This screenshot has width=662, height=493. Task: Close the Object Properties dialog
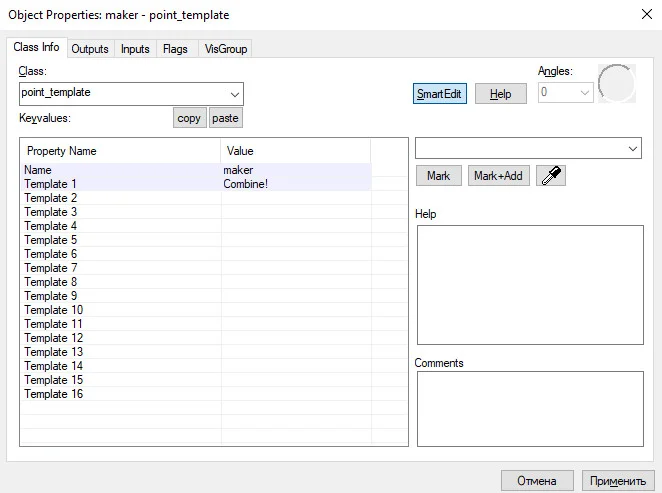click(x=646, y=14)
